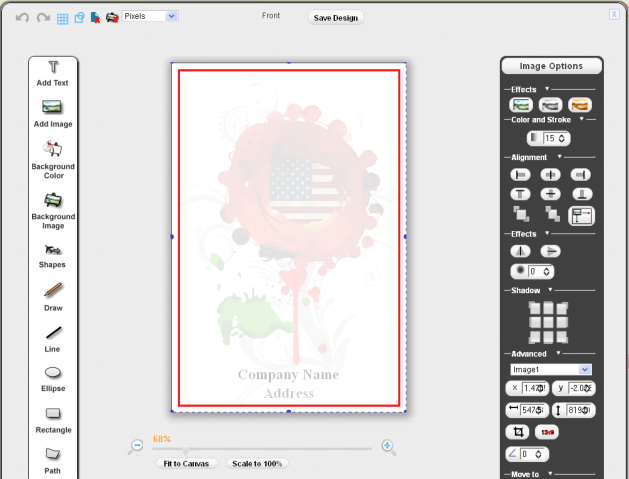Select the top-left shadow direction square

534,308
